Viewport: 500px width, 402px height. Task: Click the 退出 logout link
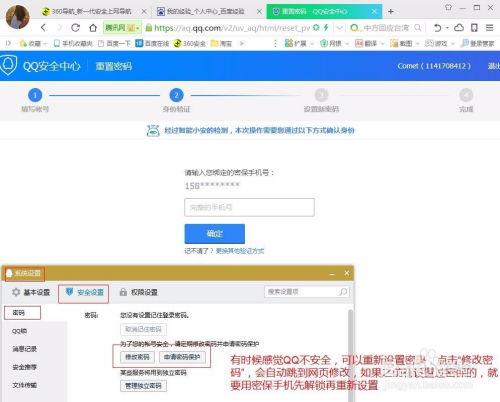[494, 66]
